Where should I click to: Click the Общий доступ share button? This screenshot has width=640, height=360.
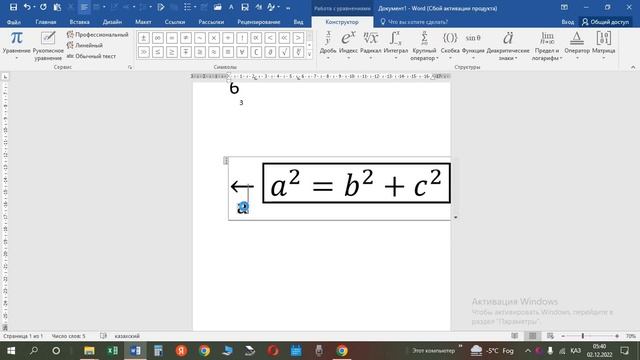click(x=605, y=22)
